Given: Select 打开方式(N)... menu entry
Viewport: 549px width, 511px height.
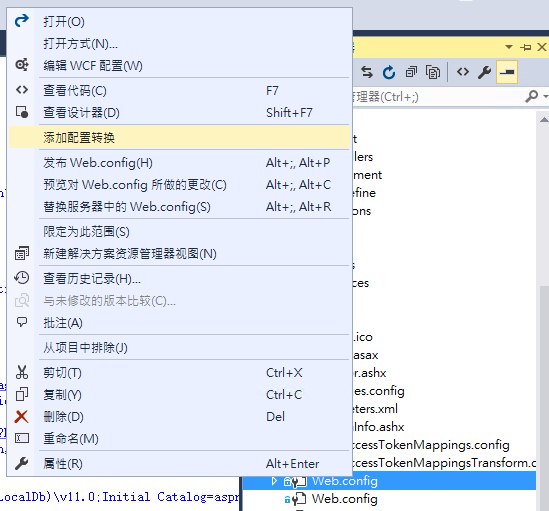Looking at the screenshot, I should tap(80, 44).
